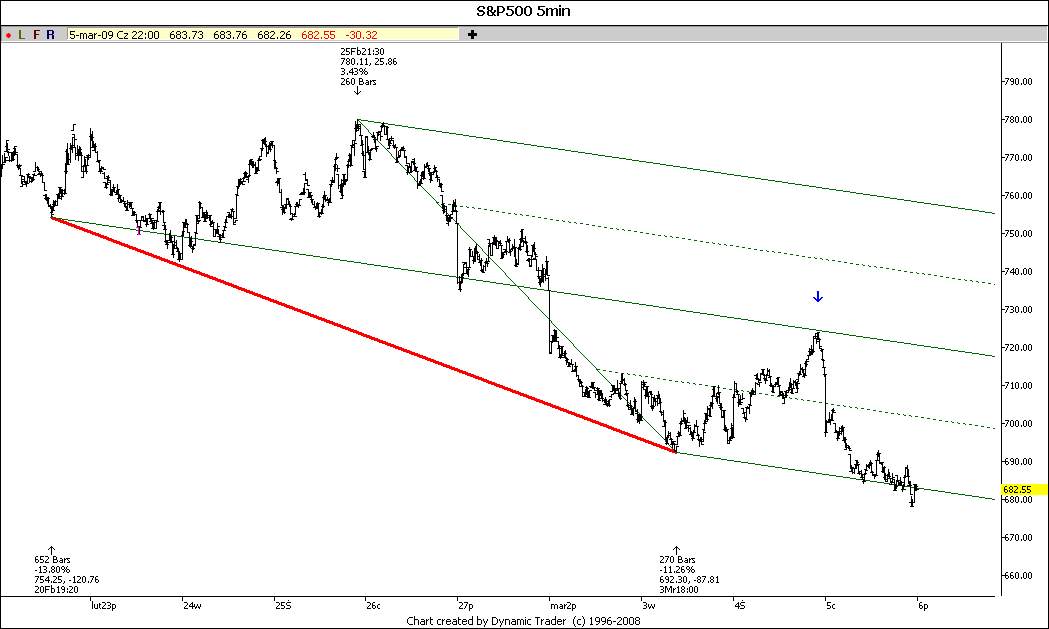Click the 750.00 price axis label
Image resolution: width=1049 pixels, height=629 pixels.
(x=1019, y=234)
